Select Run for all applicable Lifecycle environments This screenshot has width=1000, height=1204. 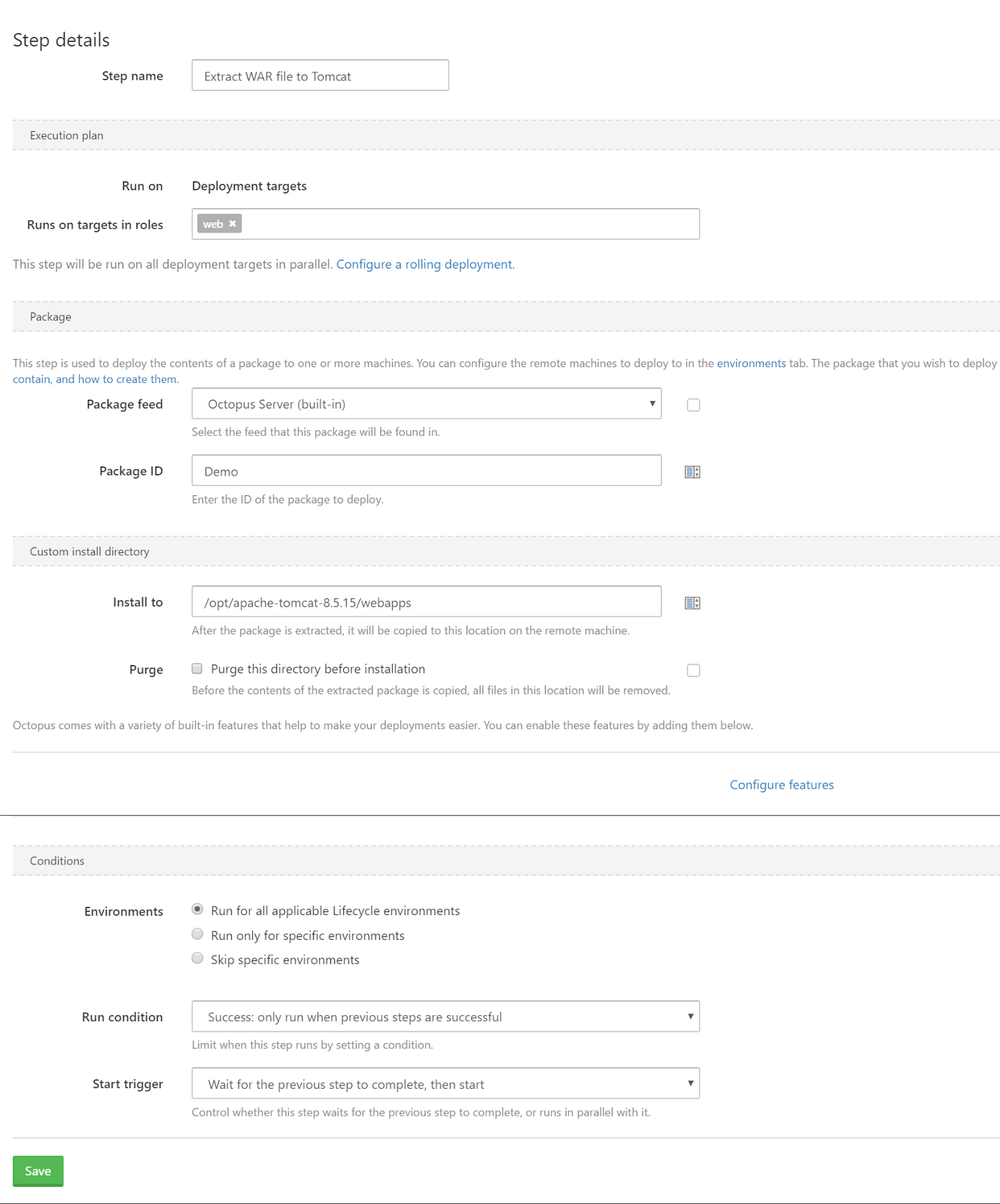tap(197, 909)
